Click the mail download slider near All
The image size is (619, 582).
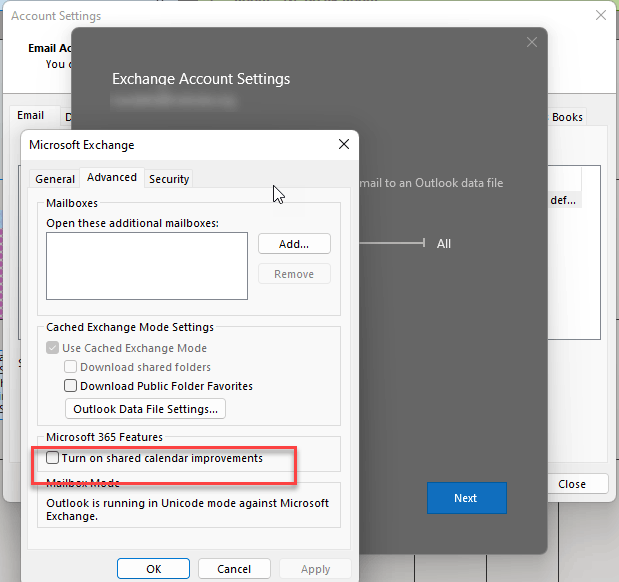392,243
